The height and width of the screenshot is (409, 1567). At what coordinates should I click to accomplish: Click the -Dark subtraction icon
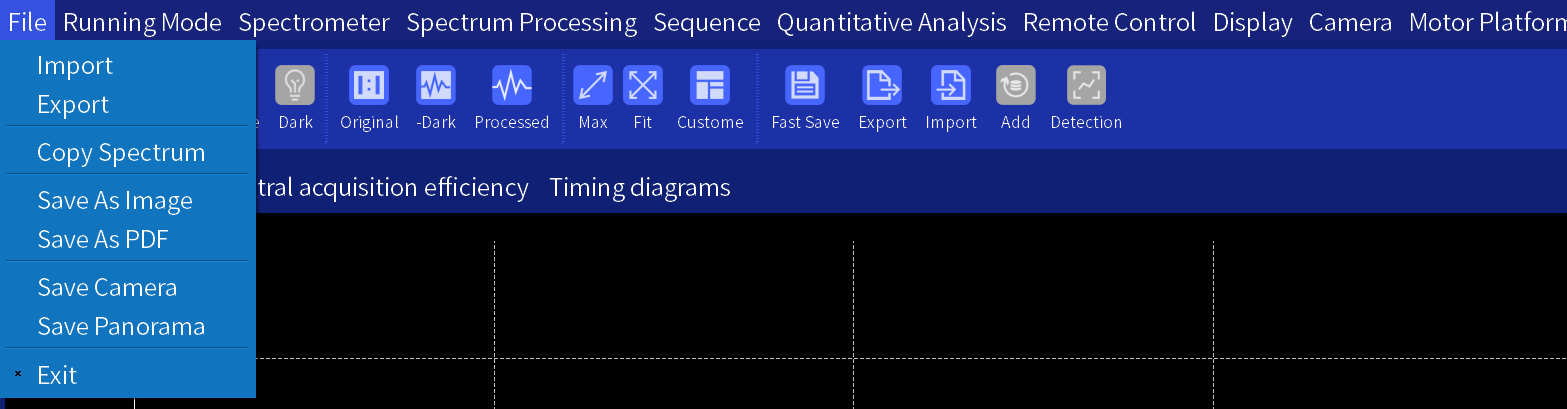[436, 86]
